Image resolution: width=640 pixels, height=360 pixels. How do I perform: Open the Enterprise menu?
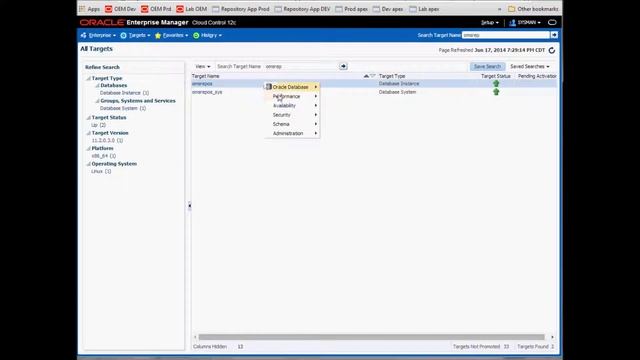pyautogui.click(x=98, y=36)
